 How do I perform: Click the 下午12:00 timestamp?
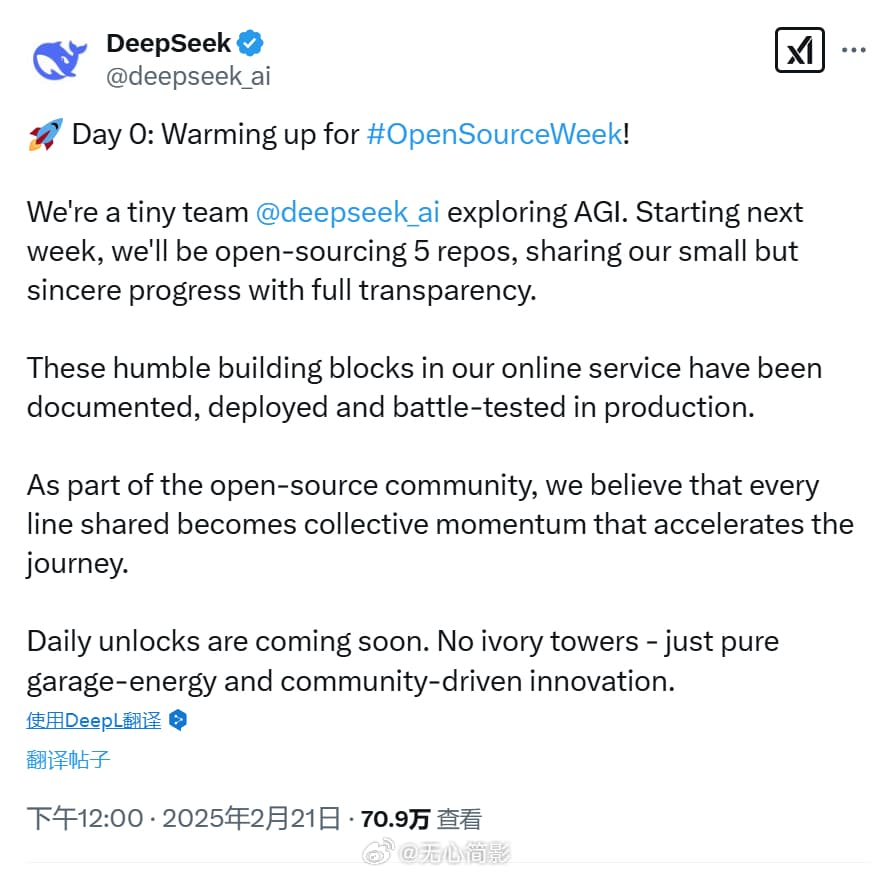pyautogui.click(x=84, y=819)
